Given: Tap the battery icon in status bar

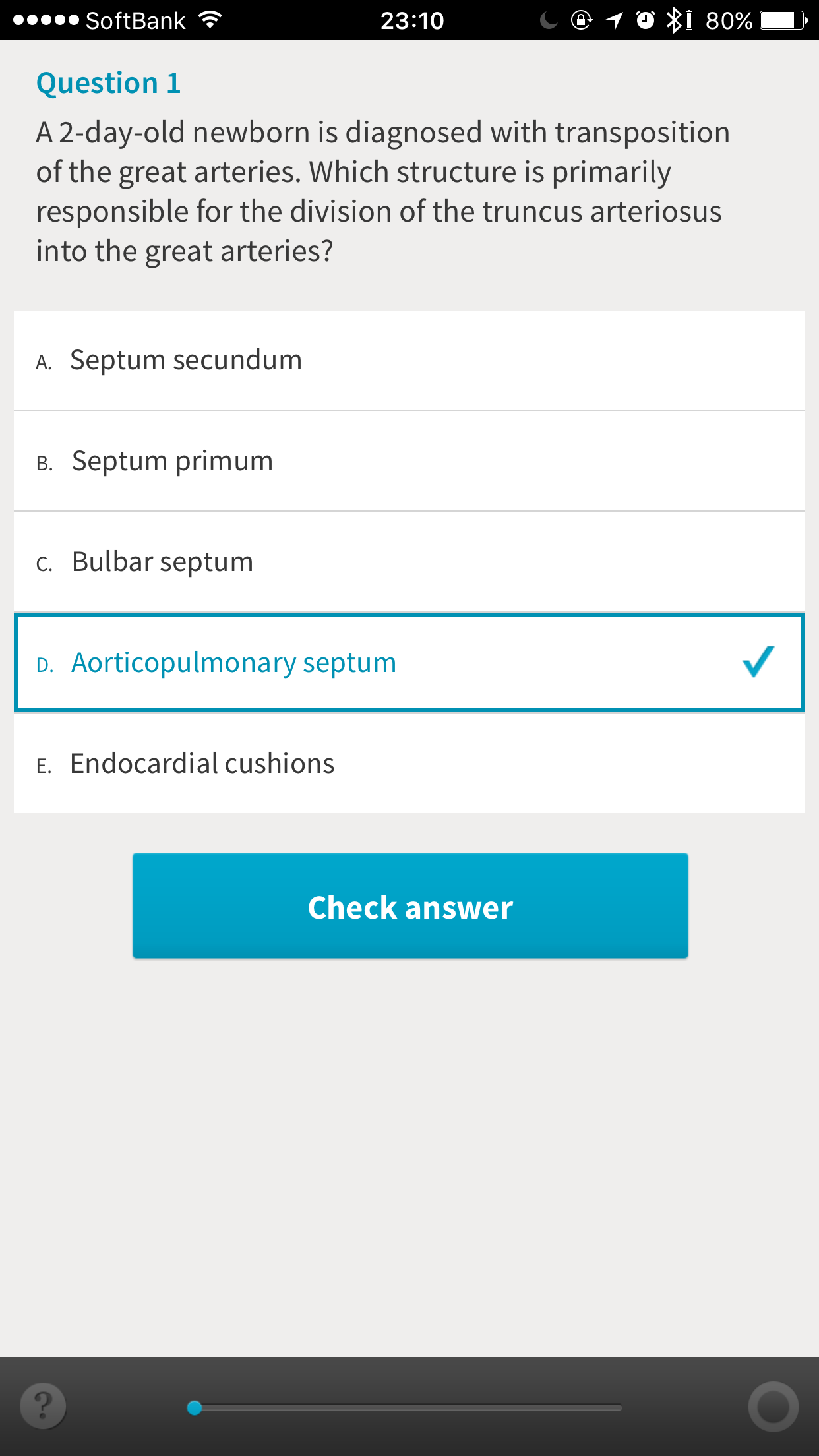Looking at the screenshot, I should (x=783, y=20).
